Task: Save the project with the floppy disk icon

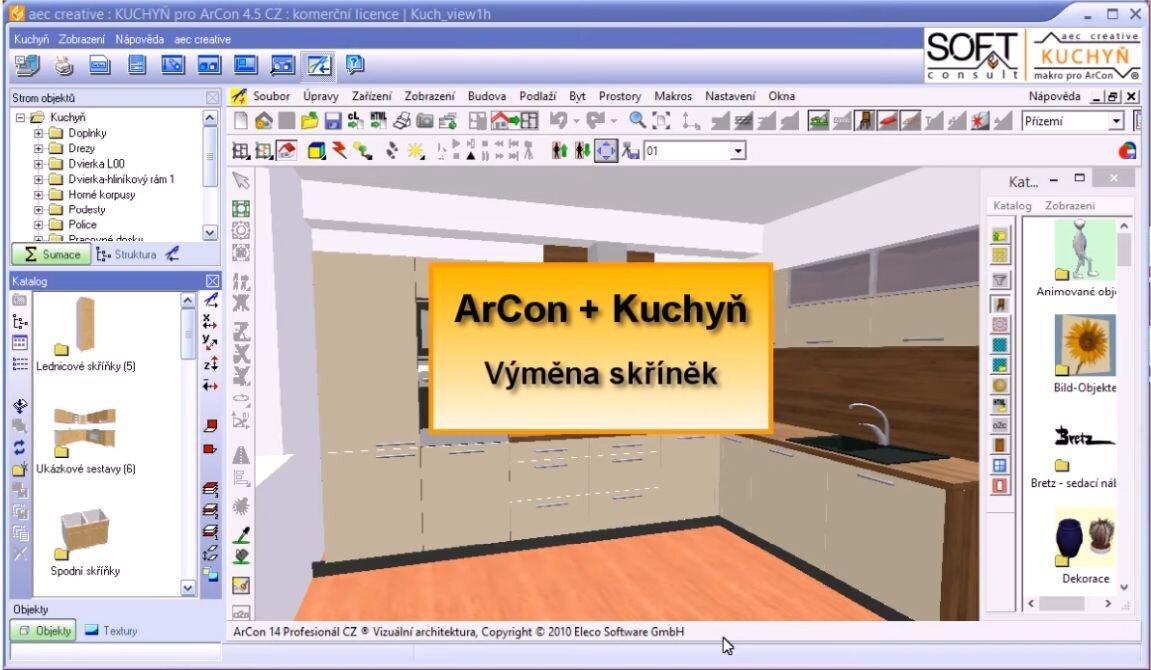Action: click(x=332, y=120)
